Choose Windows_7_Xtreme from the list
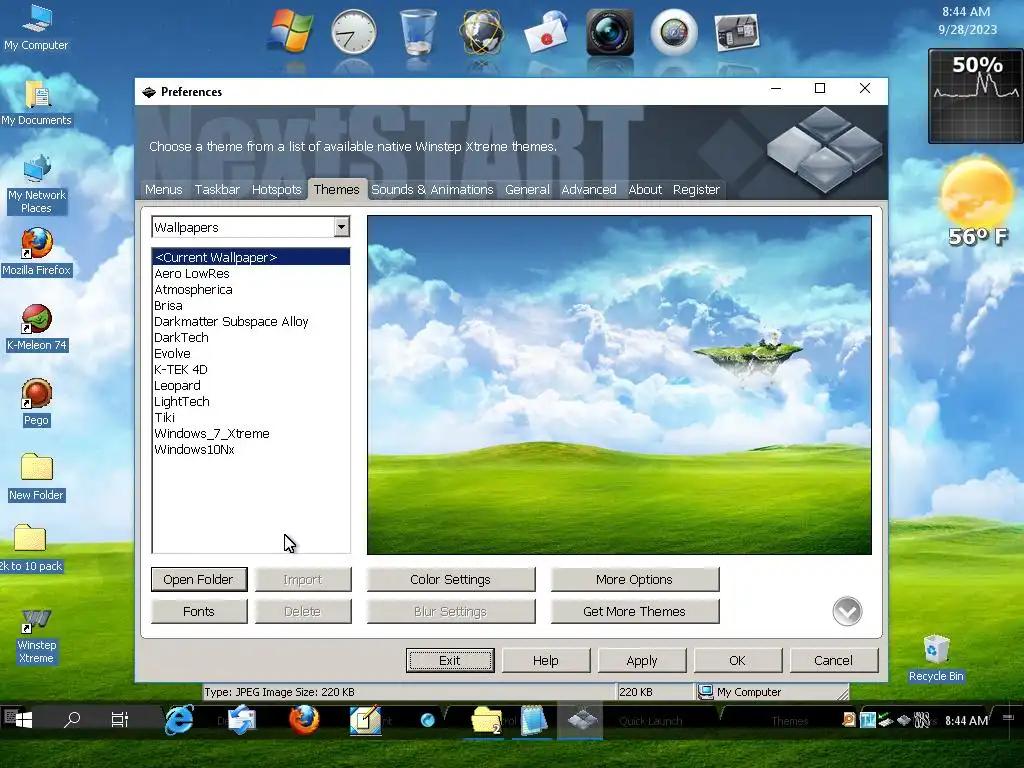The height and width of the screenshot is (768, 1024). point(251,434)
